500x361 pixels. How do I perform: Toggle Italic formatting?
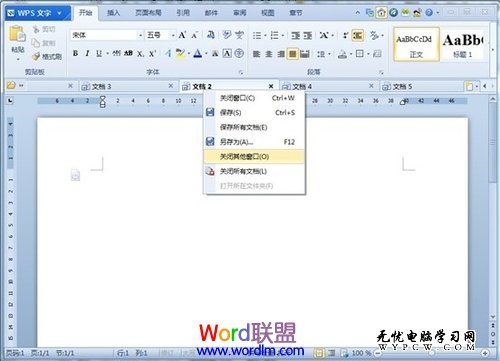coord(87,53)
